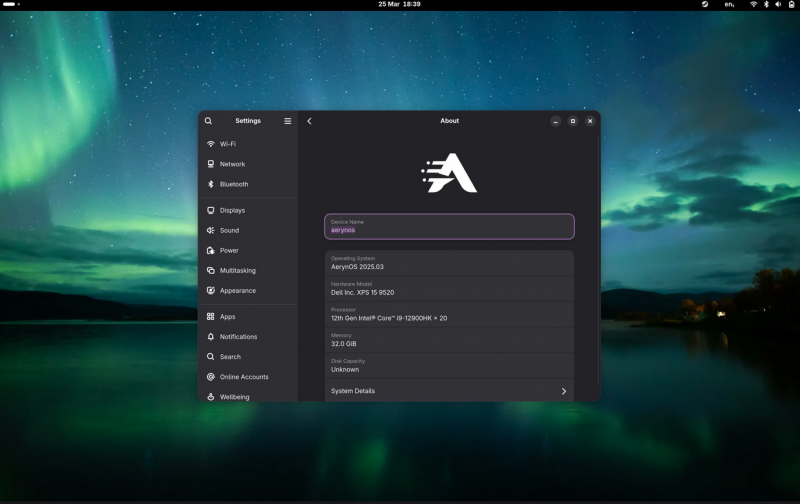Select the 'i9-12900HK × 20' processor text
The image size is (800, 504).
tap(421, 318)
